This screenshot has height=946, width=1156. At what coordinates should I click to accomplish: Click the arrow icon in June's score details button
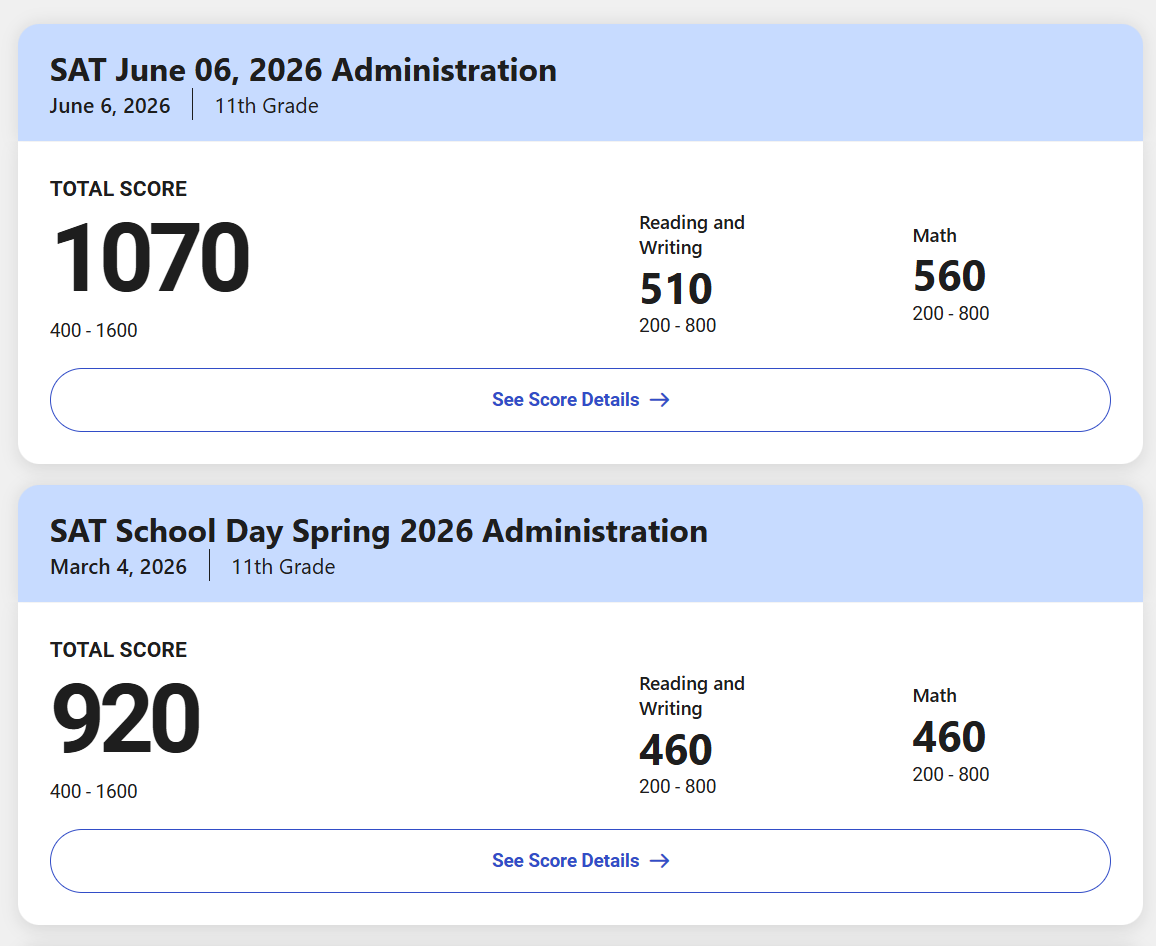tap(660, 400)
